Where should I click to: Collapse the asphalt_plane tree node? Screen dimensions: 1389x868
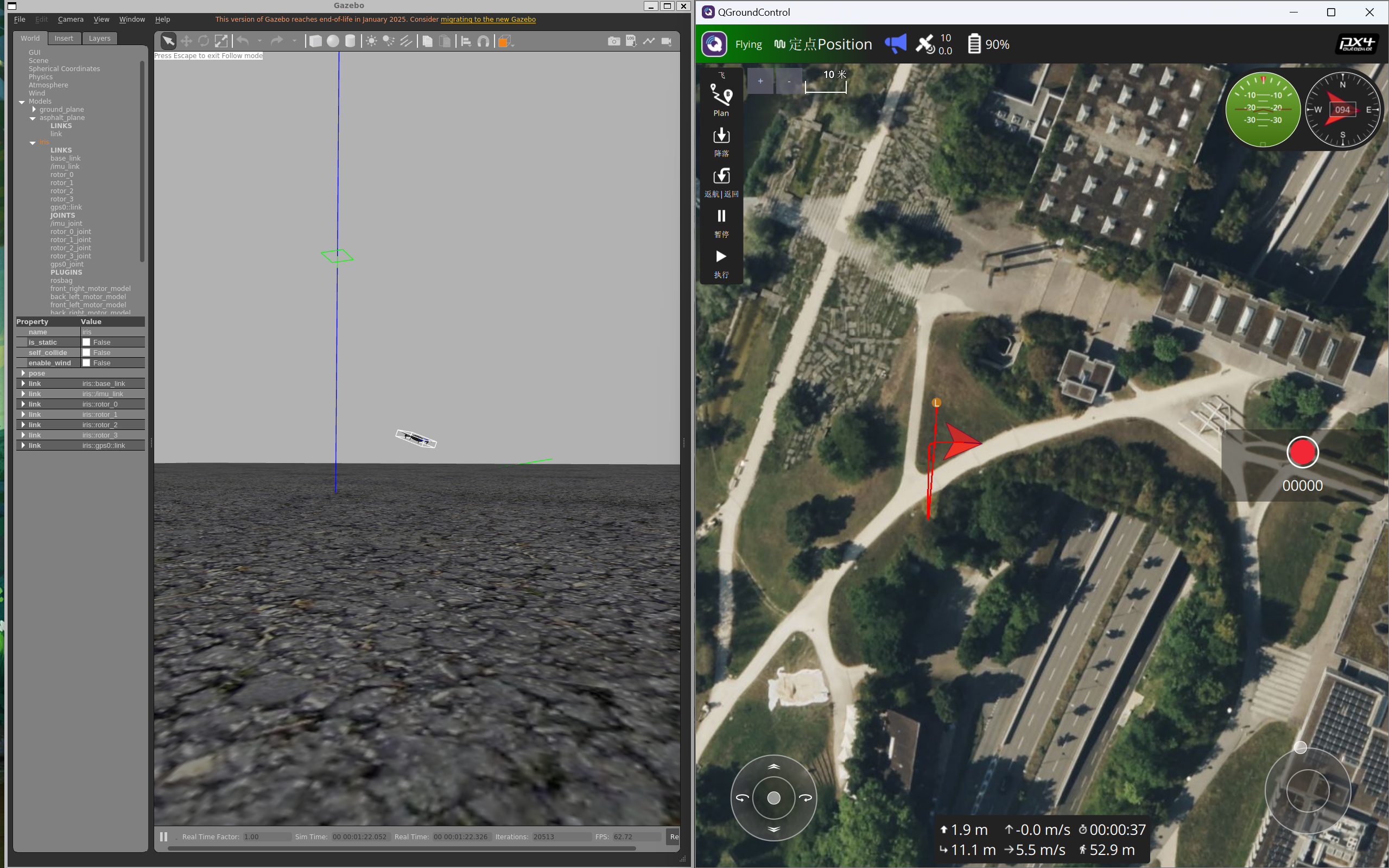click(33, 118)
